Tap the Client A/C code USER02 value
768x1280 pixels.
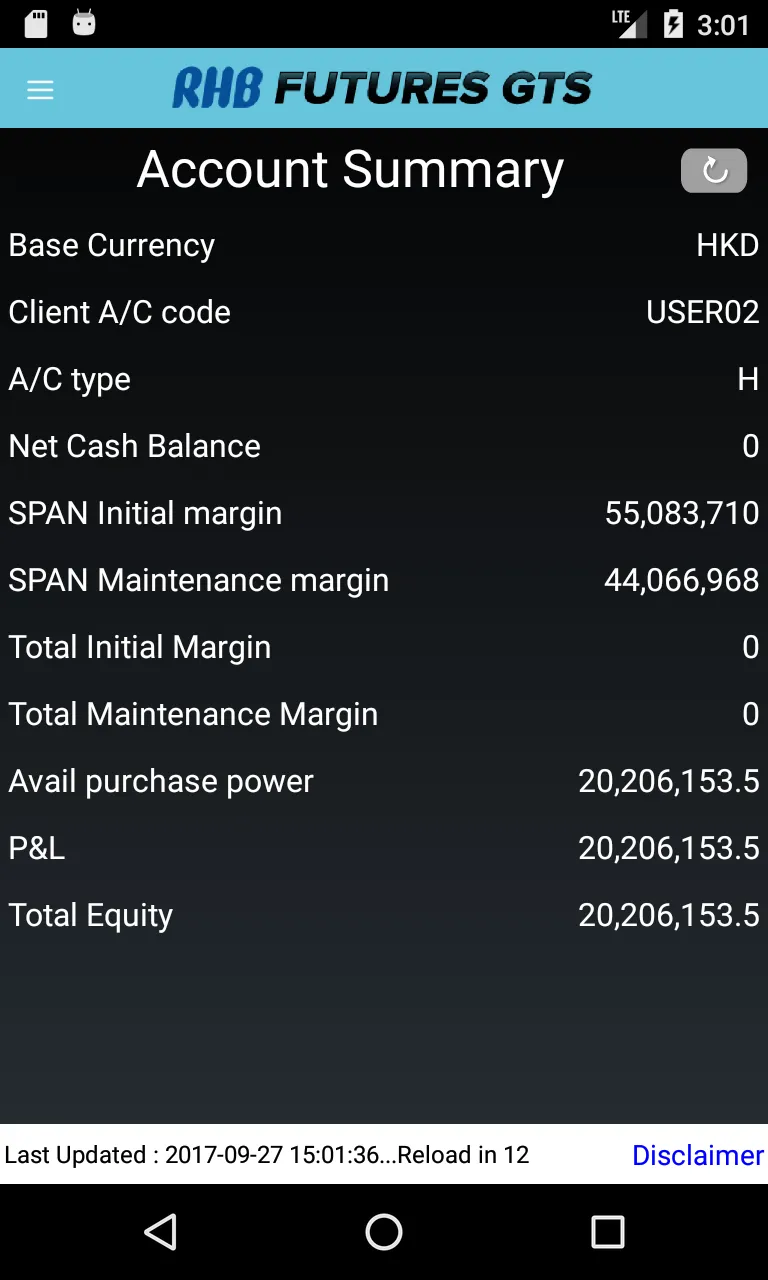coord(702,312)
